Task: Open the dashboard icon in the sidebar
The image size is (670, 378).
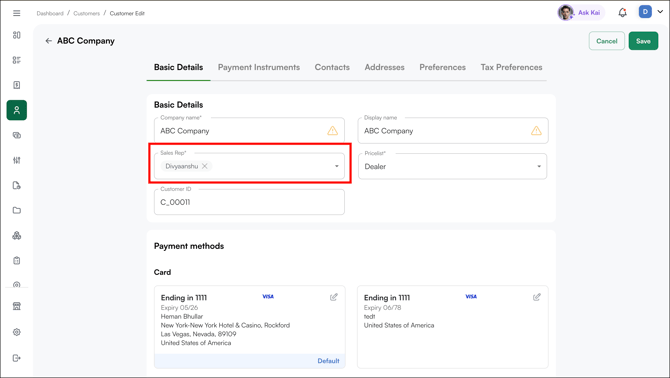Action: pos(17,35)
